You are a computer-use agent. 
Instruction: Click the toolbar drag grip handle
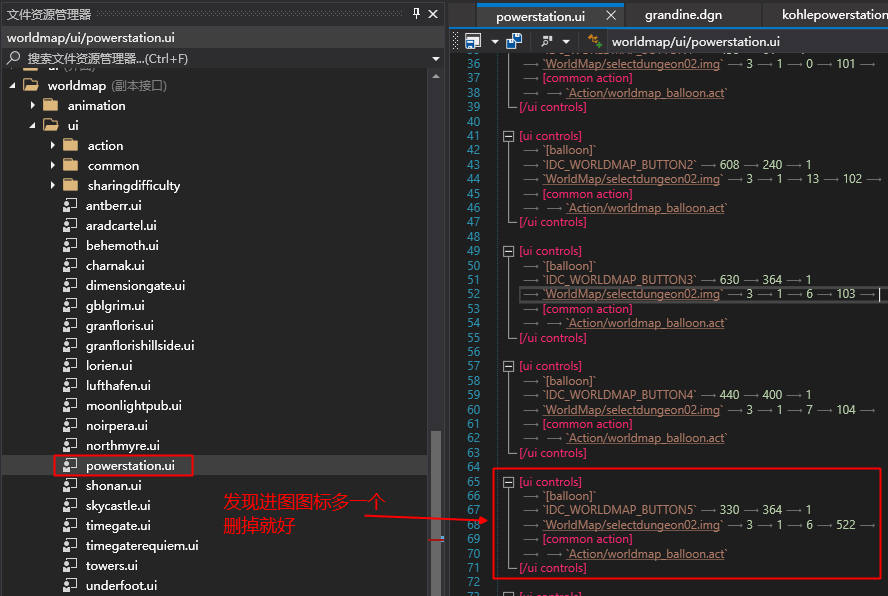[x=456, y=41]
